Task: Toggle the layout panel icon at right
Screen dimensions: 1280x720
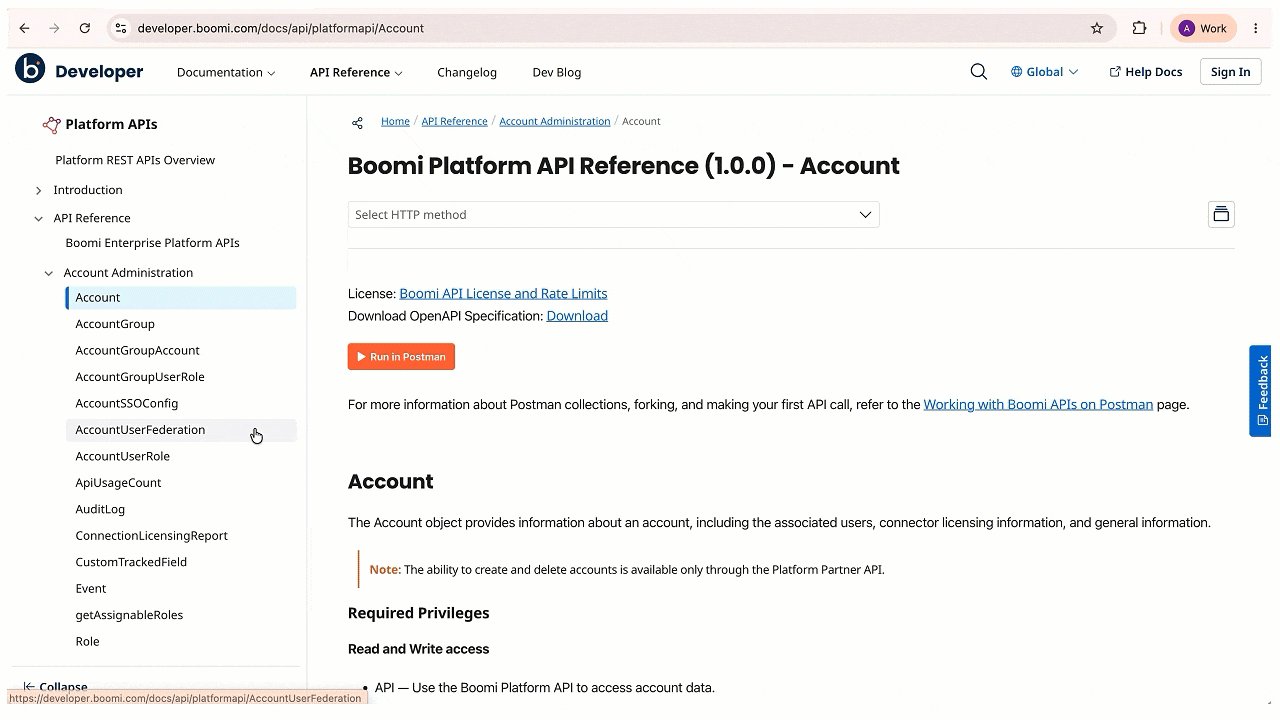Action: 1221,214
